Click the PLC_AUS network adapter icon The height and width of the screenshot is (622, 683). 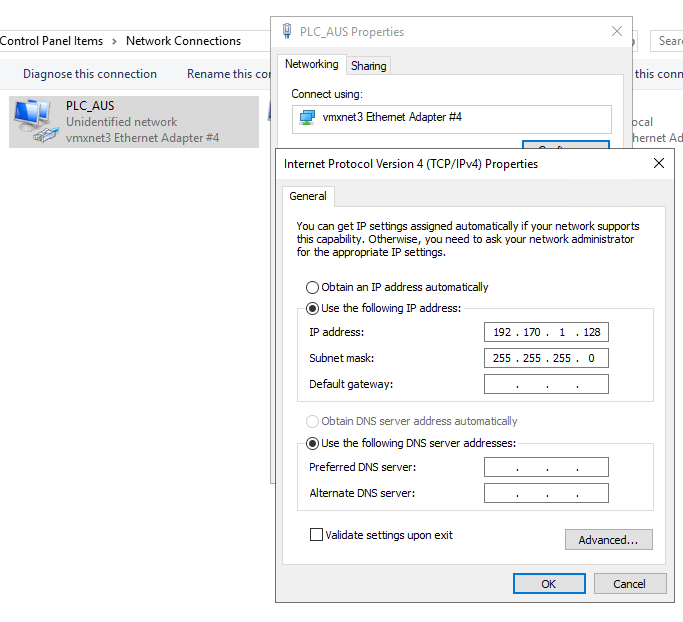36,122
